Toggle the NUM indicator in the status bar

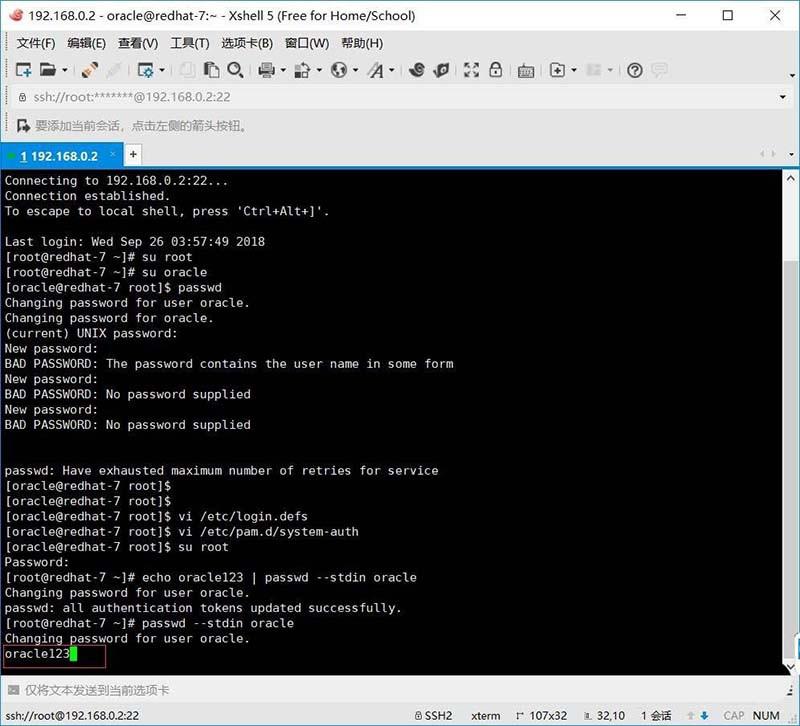pos(765,716)
